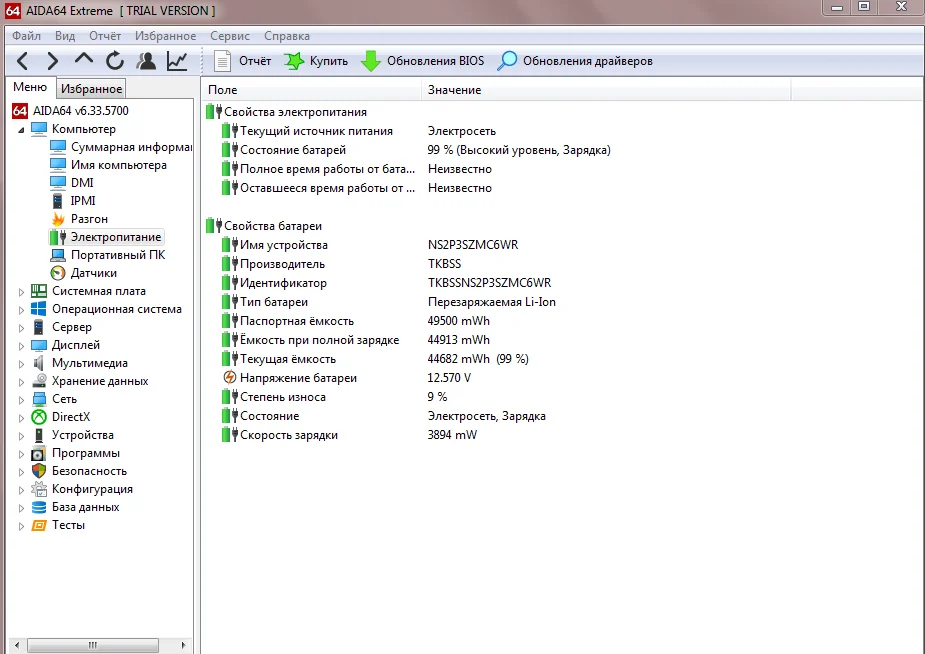Screen dimensions: 925x654
Task: Click the Конфигурация tree icon
Action: coord(39,489)
